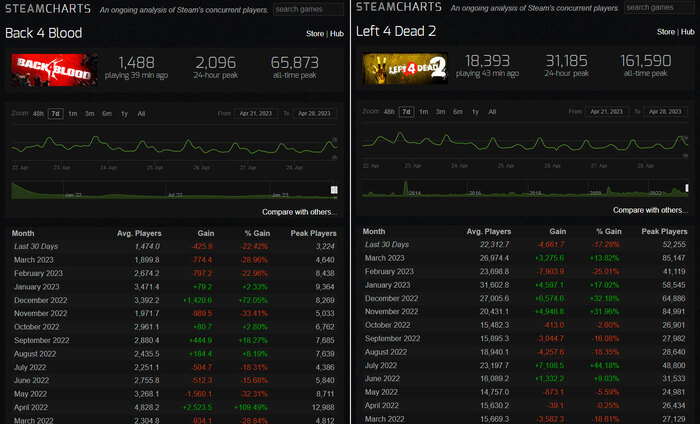Select 1y zoom on Left 4 Dead 2 chart
700x424 pixels.
tap(474, 112)
